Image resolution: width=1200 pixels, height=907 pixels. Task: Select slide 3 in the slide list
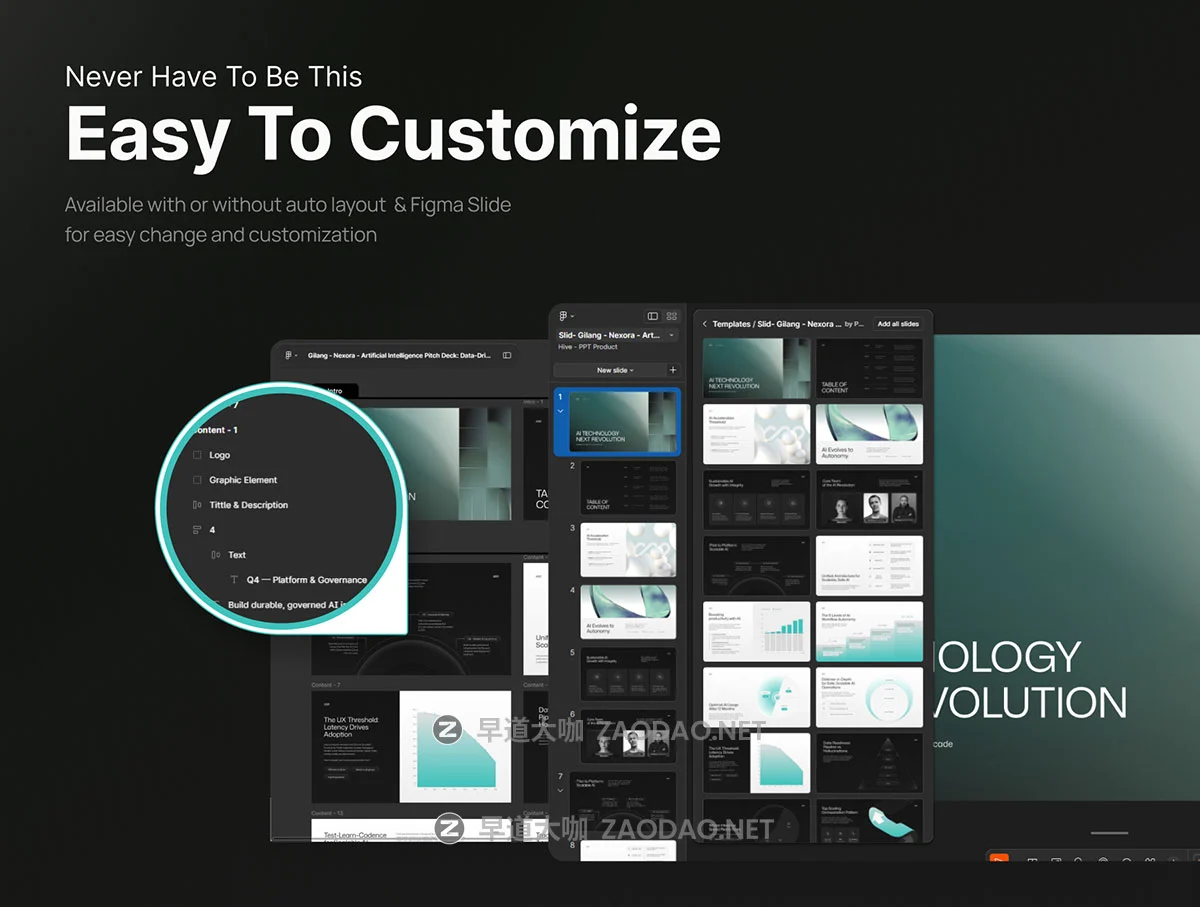point(628,549)
